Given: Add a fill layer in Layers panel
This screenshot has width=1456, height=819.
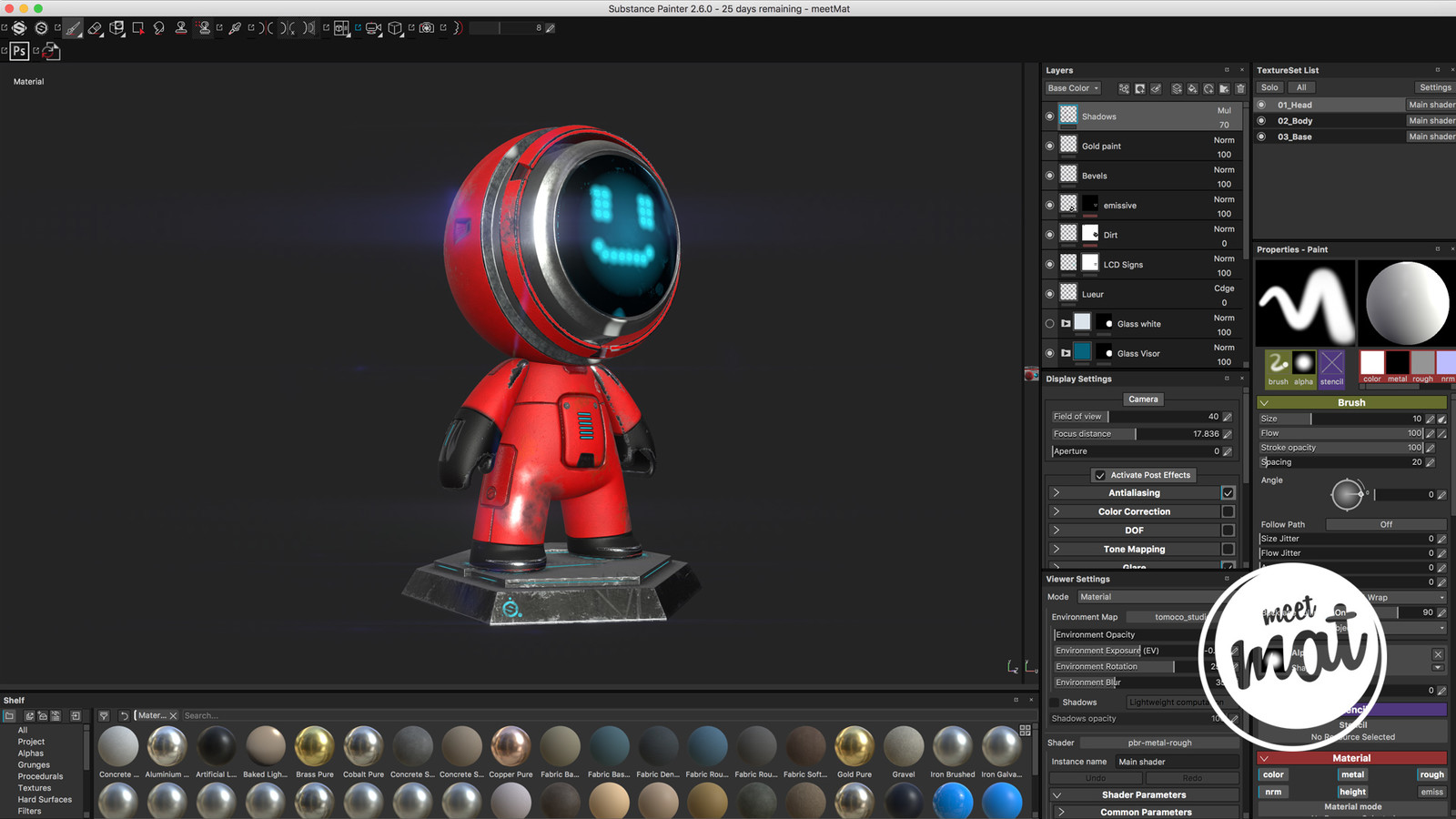Looking at the screenshot, I should [1192, 88].
